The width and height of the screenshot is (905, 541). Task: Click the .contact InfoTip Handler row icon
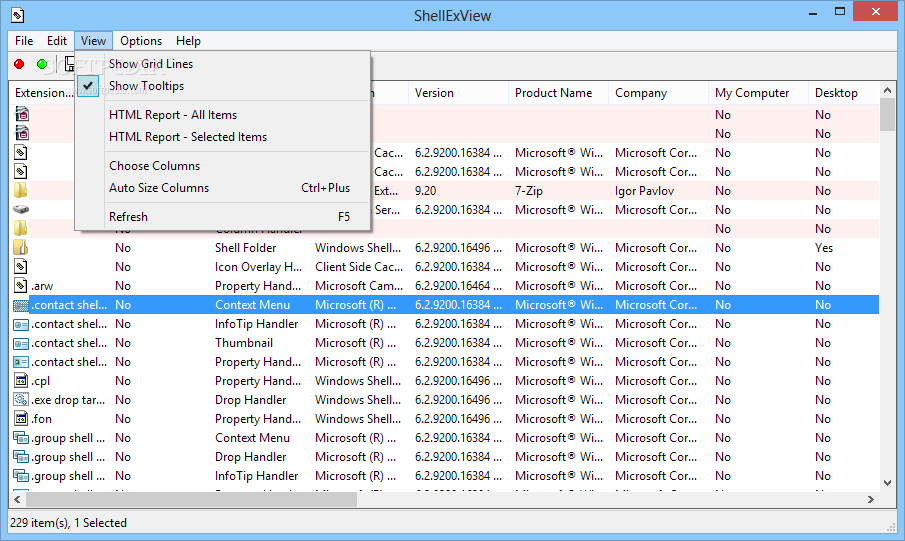click(21, 324)
